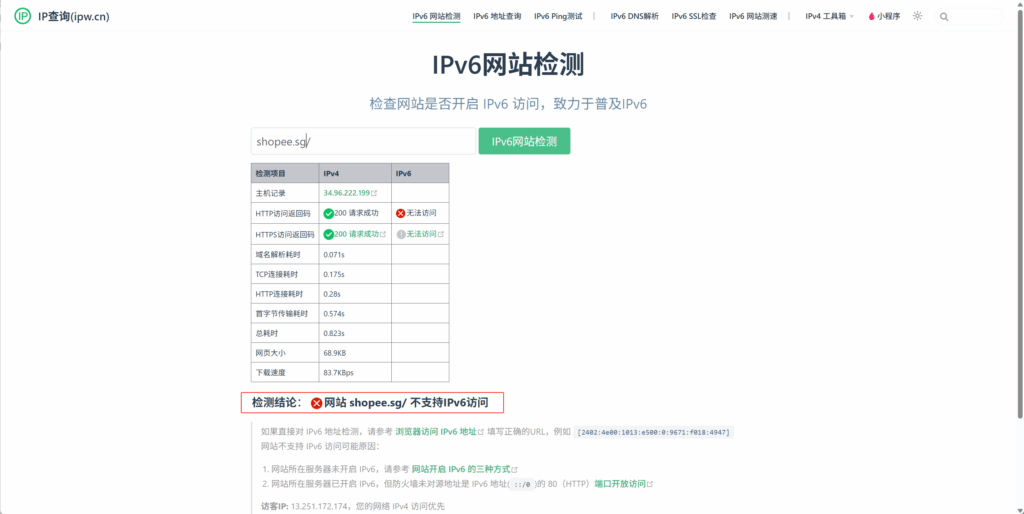This screenshot has height=514, width=1024.
Task: Open the IPv6 地址查询 menu item
Action: 497,16
